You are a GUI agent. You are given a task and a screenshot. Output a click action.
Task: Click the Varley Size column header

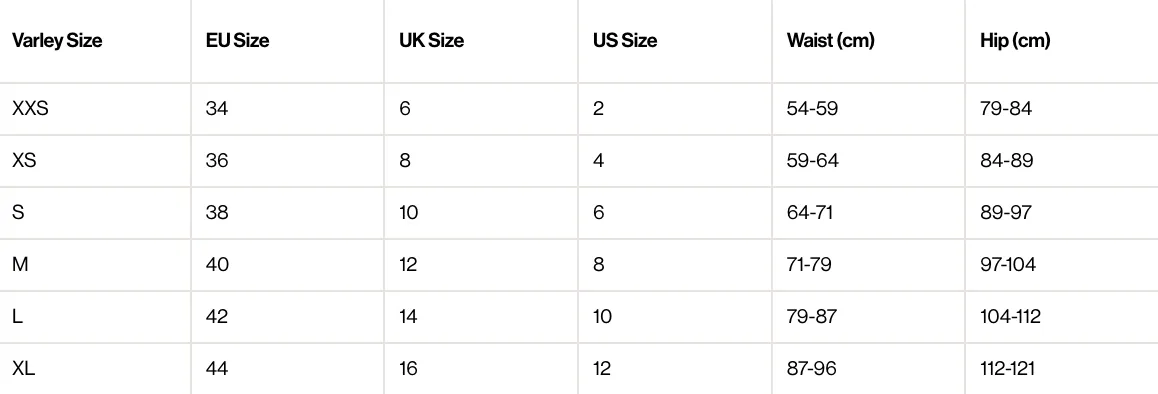[x=57, y=41]
